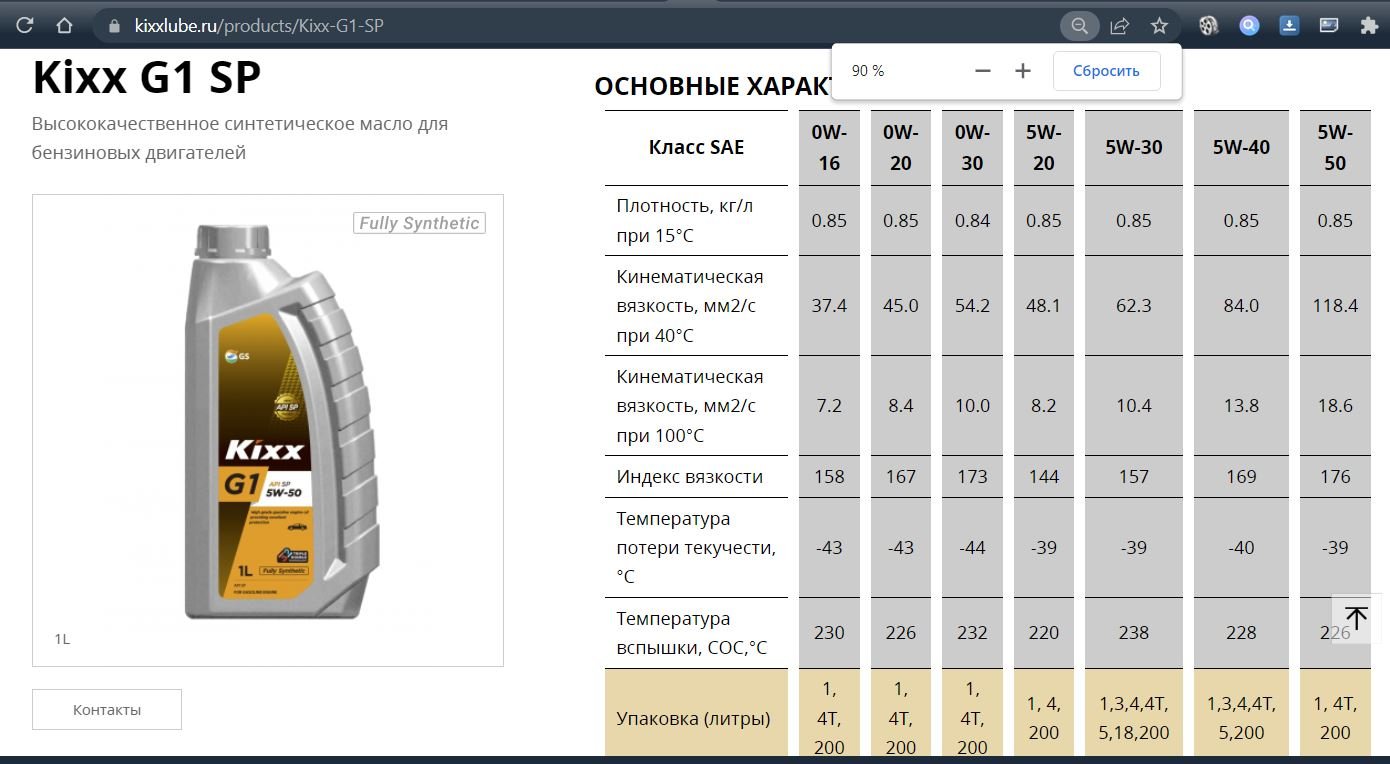Open the picture-in-picture extension icon

[x=1329, y=26]
